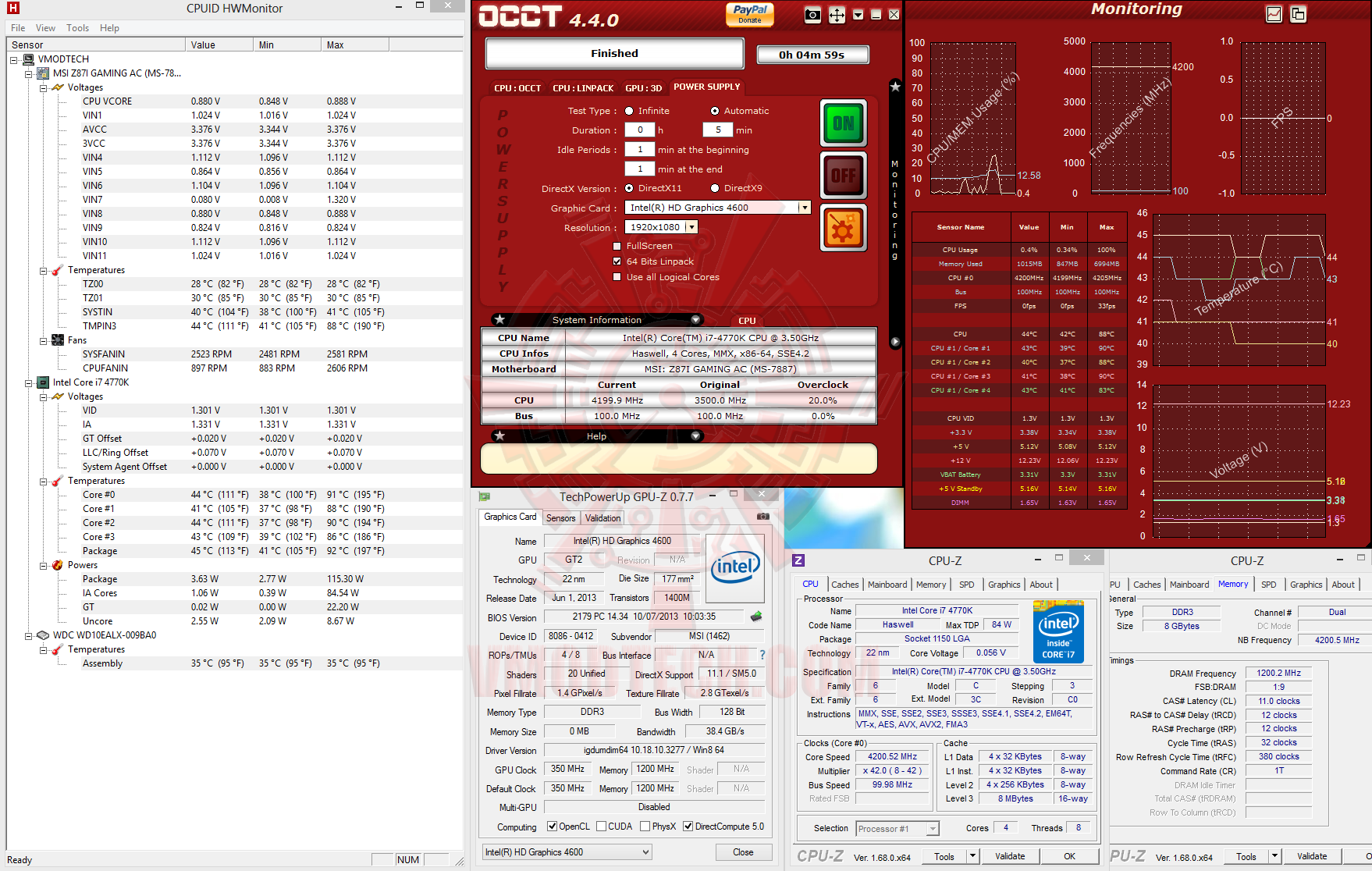Click the PayPal Donate button in OCCT

pyautogui.click(x=749, y=14)
